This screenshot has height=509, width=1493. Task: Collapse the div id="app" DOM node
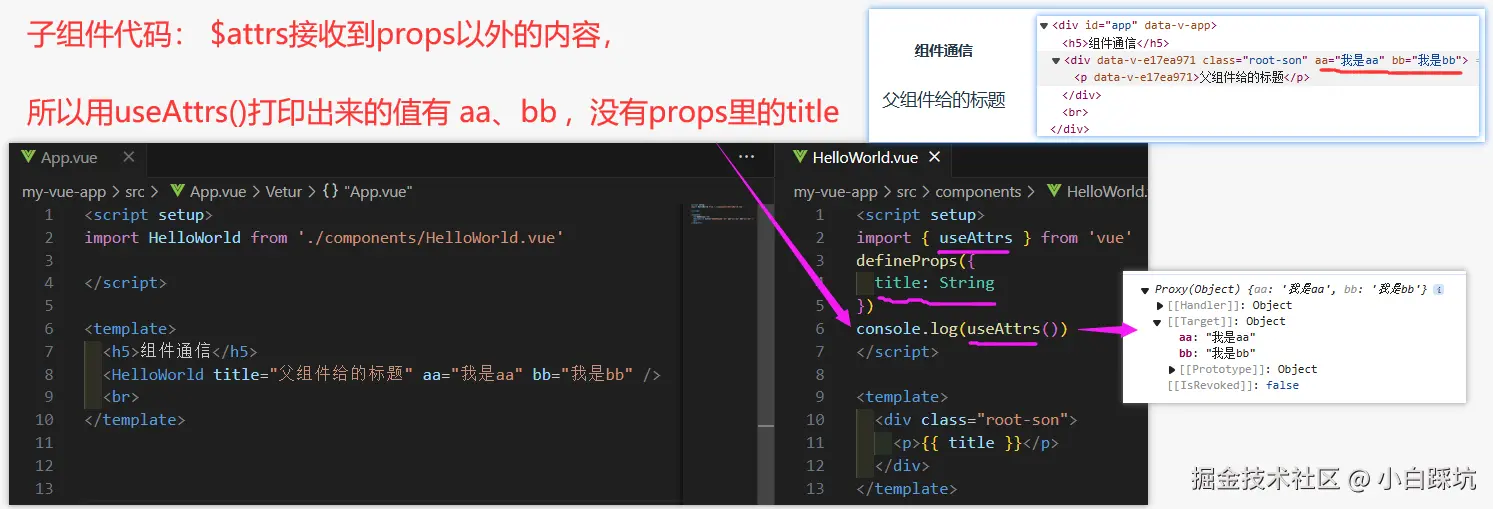1044,26
